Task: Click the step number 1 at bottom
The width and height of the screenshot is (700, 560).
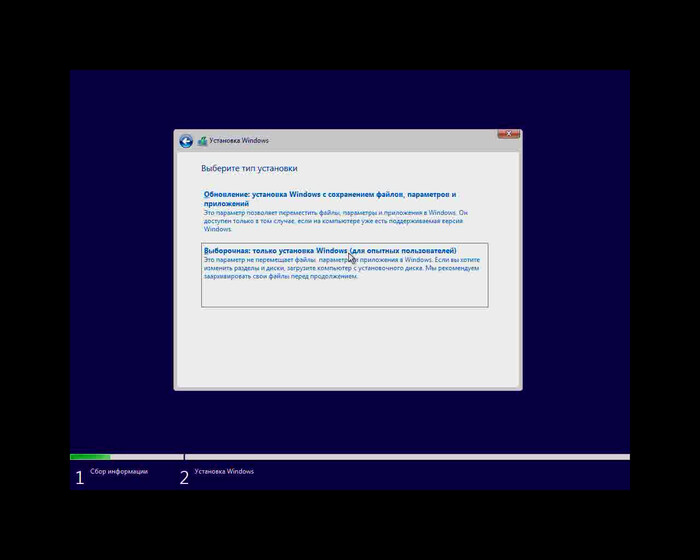Action: pyautogui.click(x=80, y=477)
